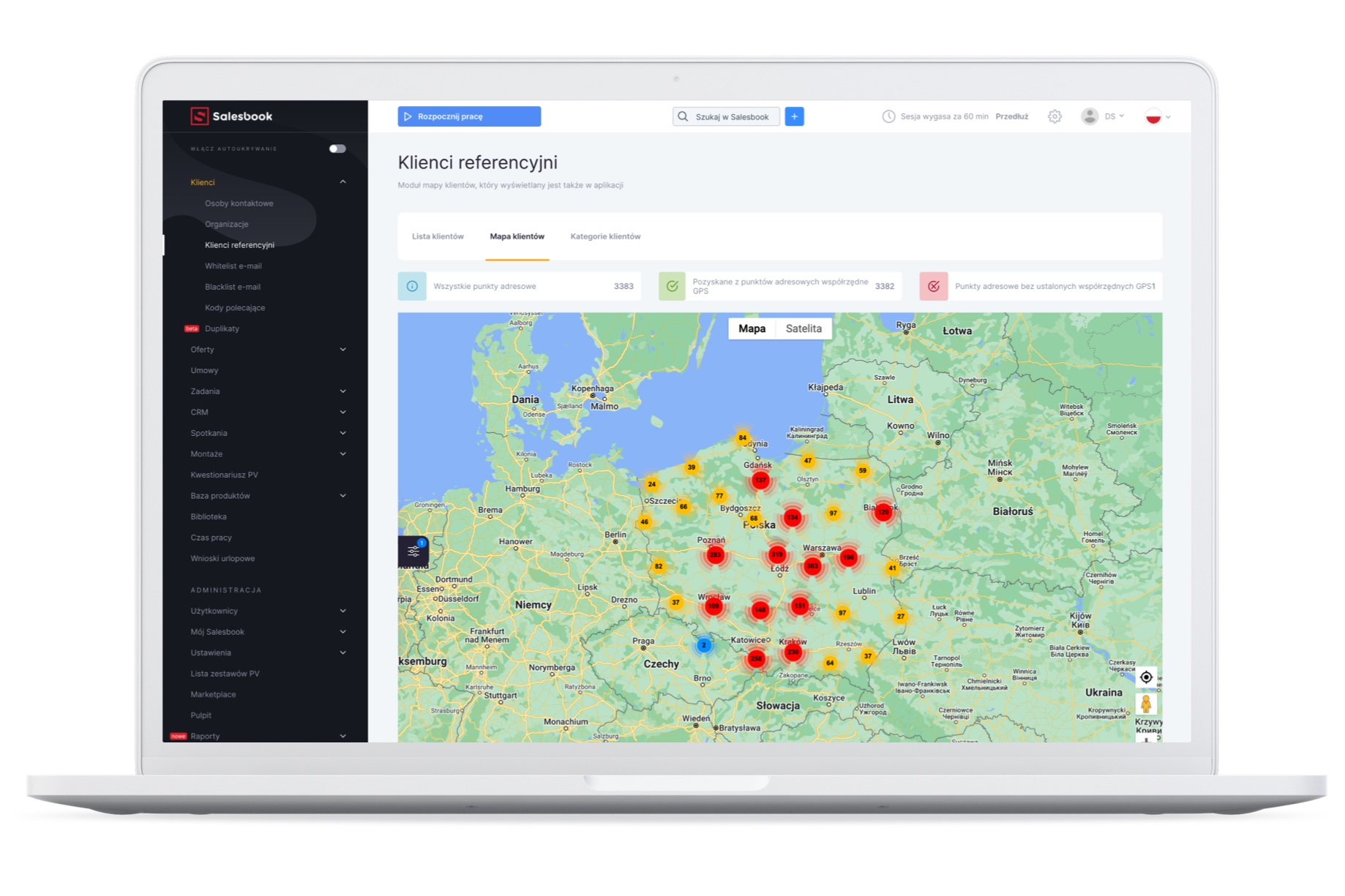
Task: Expand the Oferty menu chevron
Action: pos(342,350)
